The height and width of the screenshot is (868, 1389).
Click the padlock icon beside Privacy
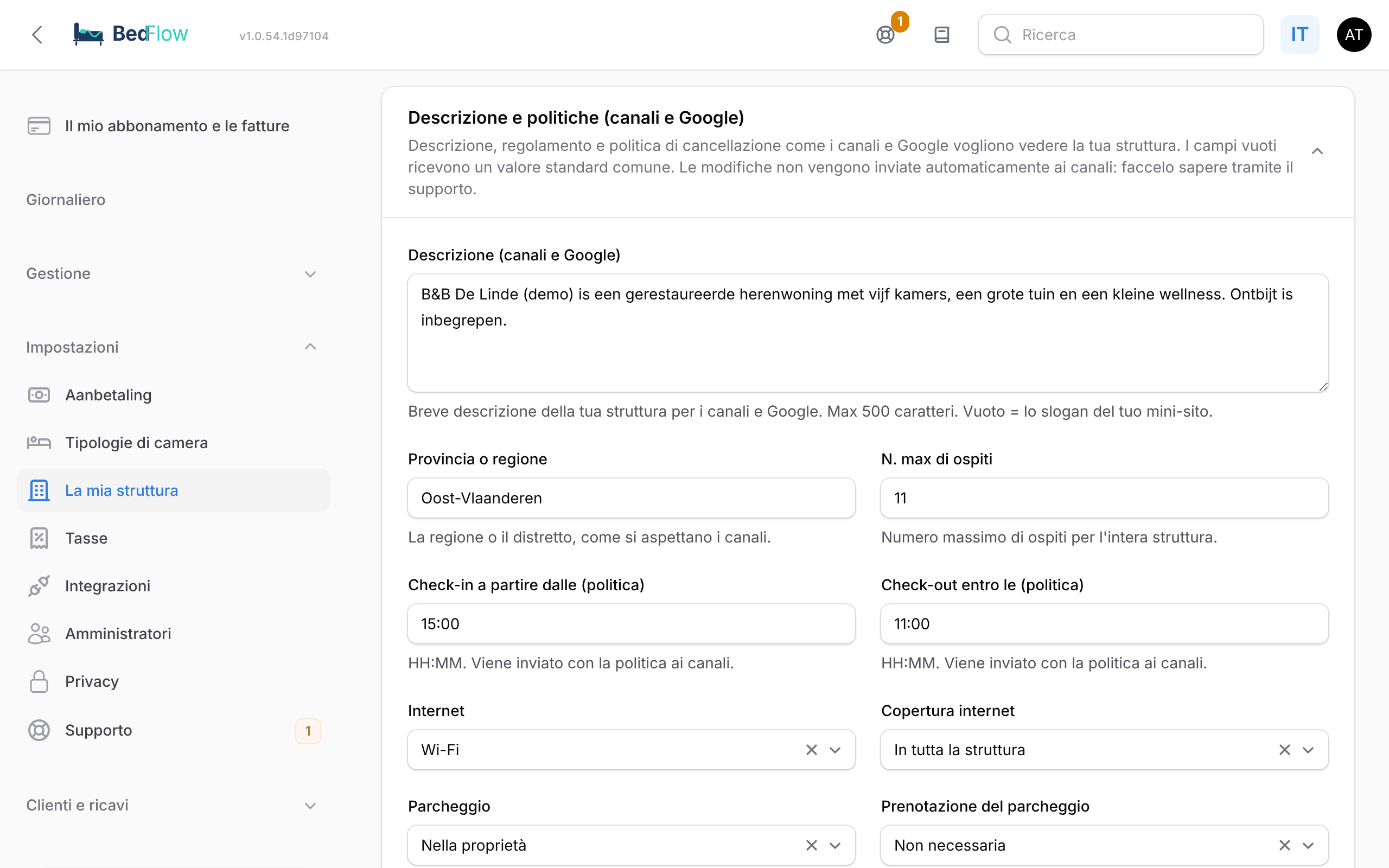[x=39, y=681]
